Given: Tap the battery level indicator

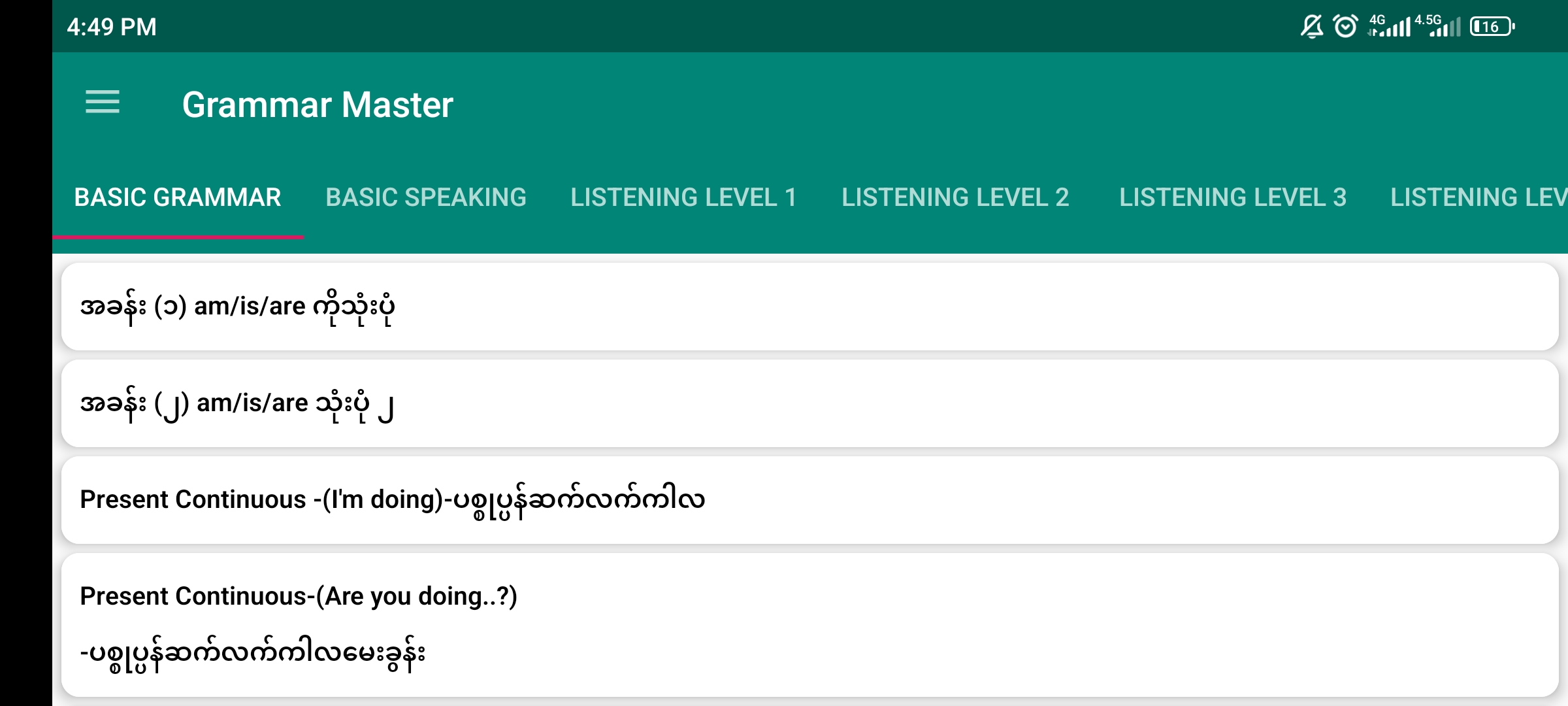Looking at the screenshot, I should point(1492,27).
